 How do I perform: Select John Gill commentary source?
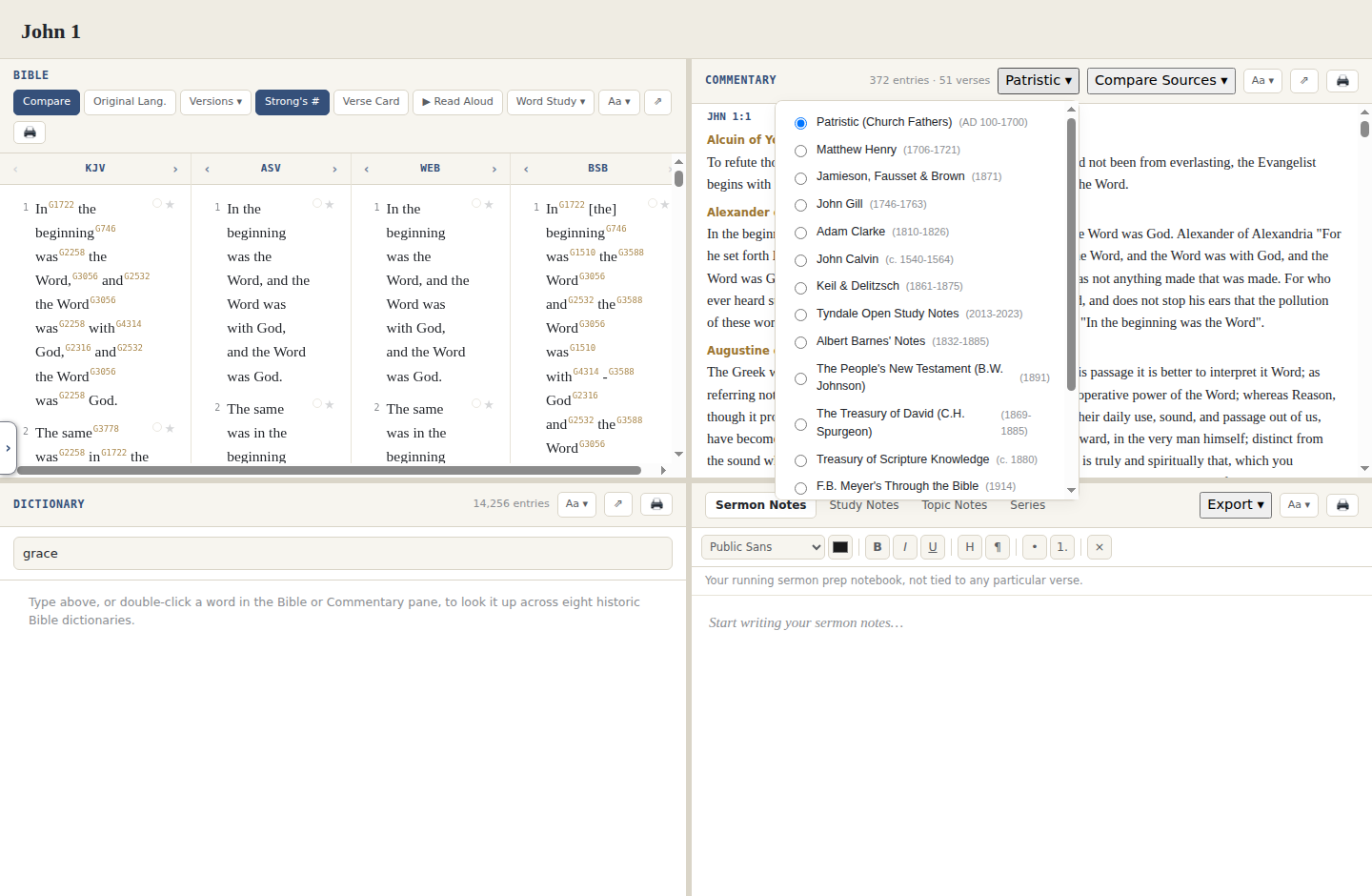point(800,205)
